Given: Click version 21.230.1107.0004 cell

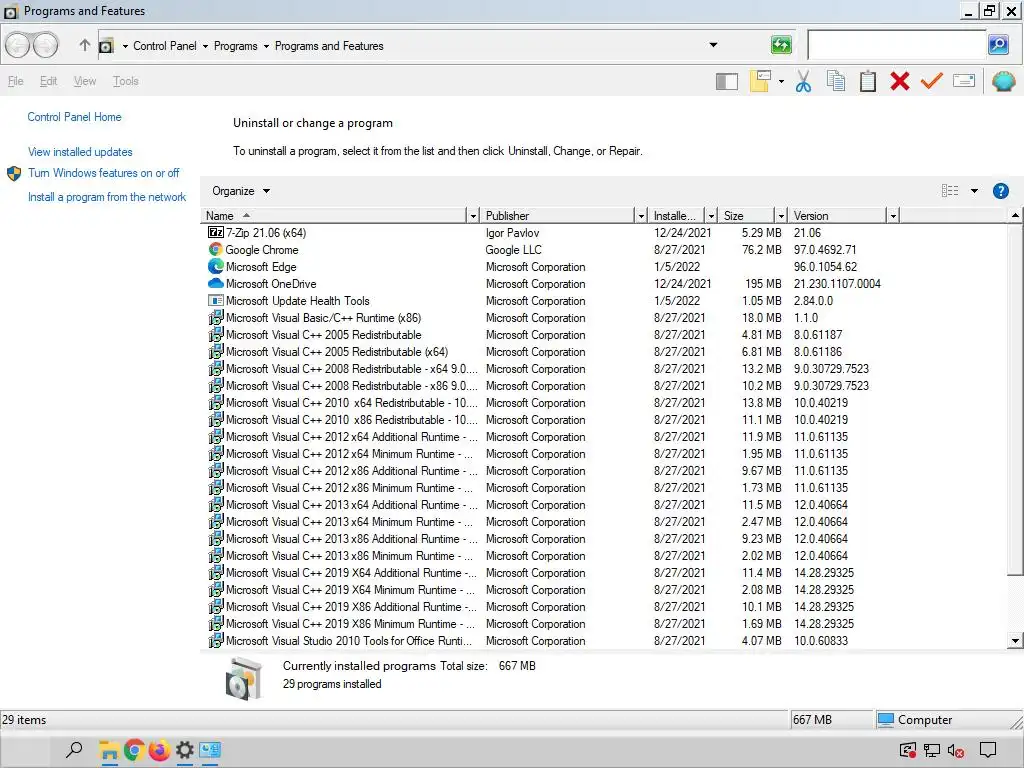Looking at the screenshot, I should pyautogui.click(x=837, y=283).
